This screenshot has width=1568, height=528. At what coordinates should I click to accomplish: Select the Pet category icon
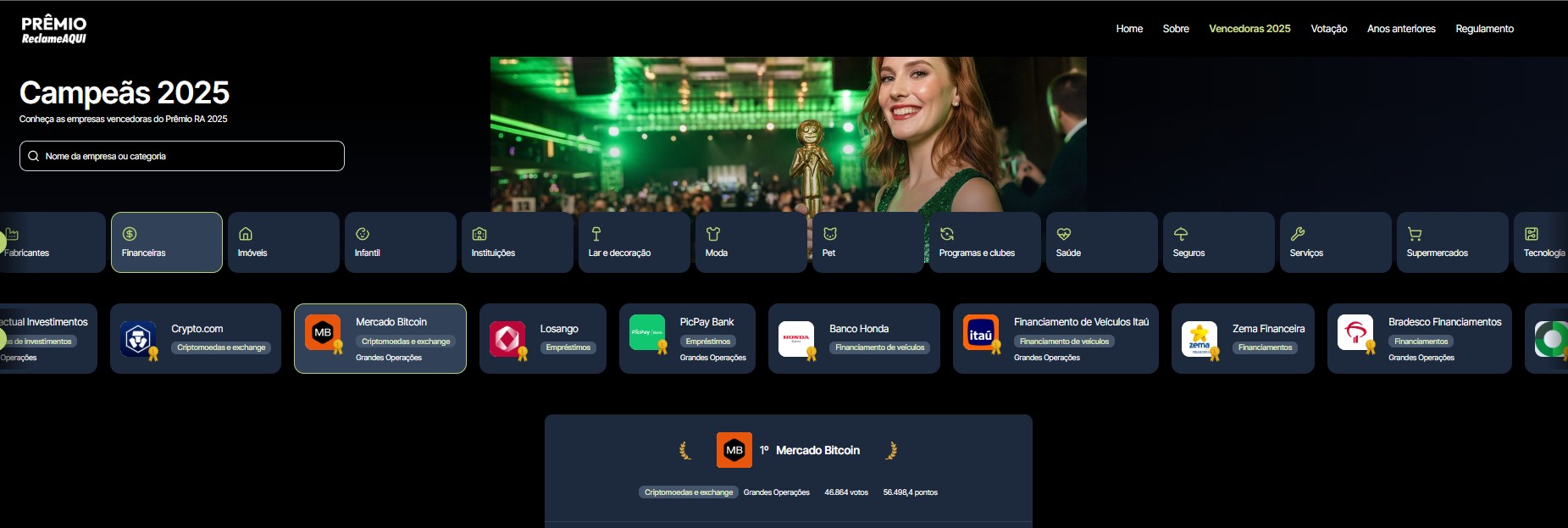pos(830,234)
